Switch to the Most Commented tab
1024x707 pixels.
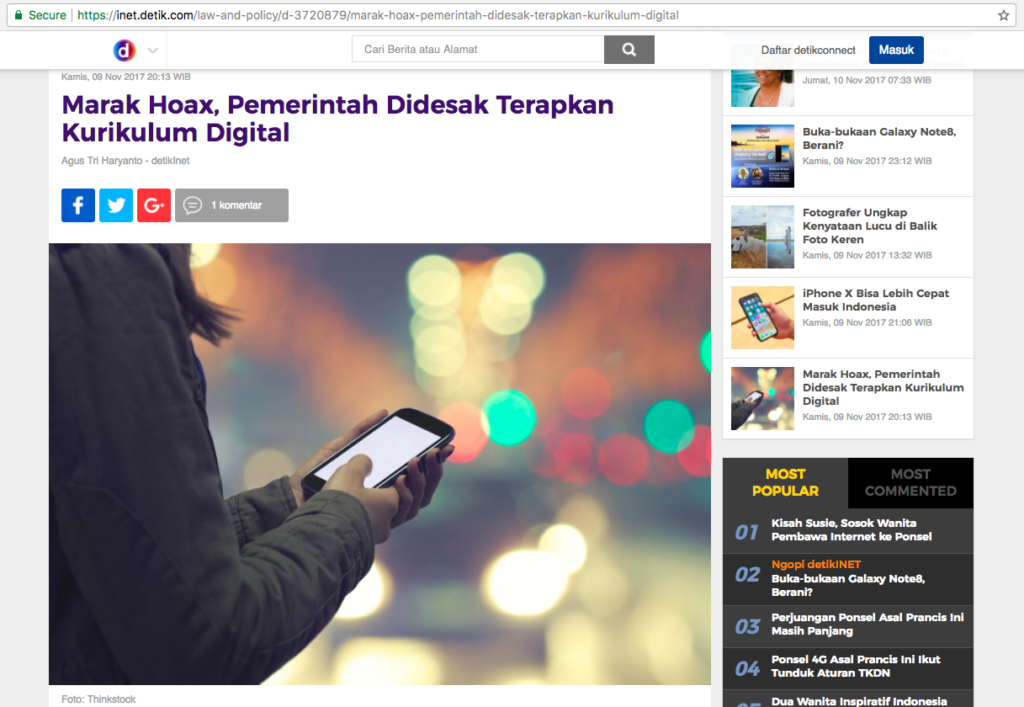click(910, 483)
